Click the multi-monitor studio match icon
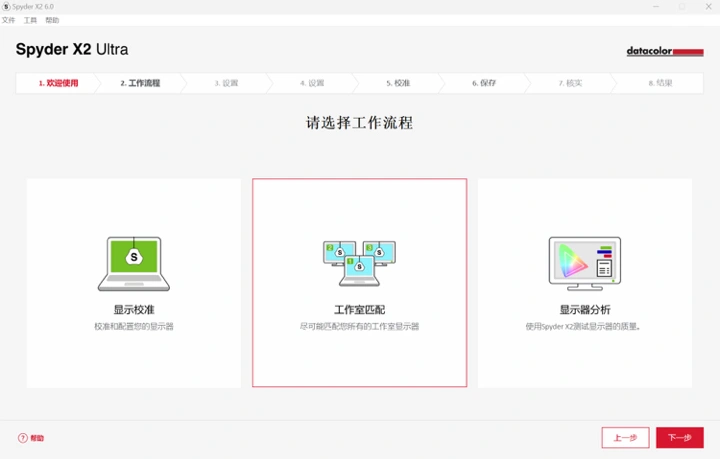 (x=360, y=263)
